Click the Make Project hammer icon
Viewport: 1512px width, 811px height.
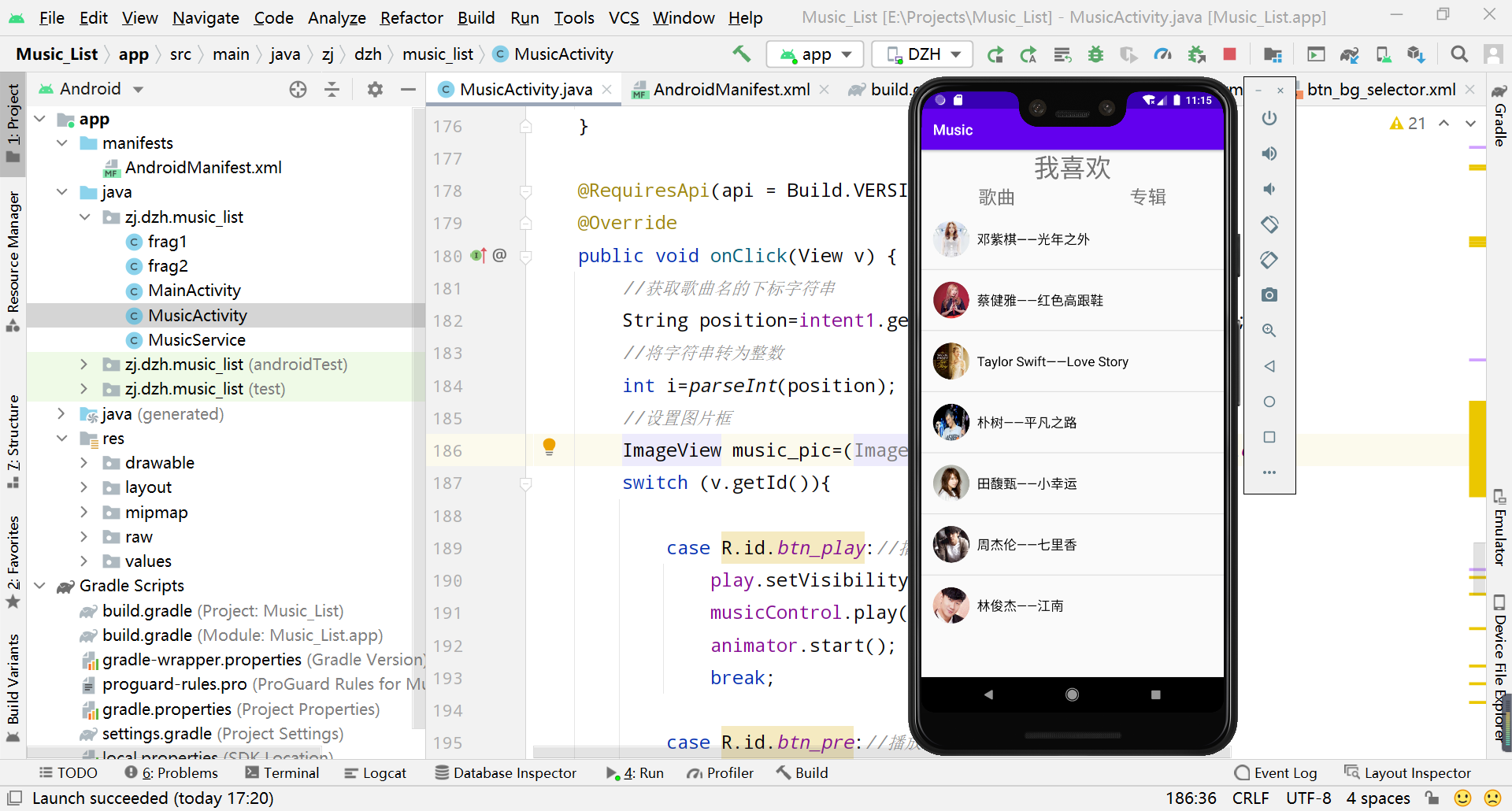coord(741,54)
